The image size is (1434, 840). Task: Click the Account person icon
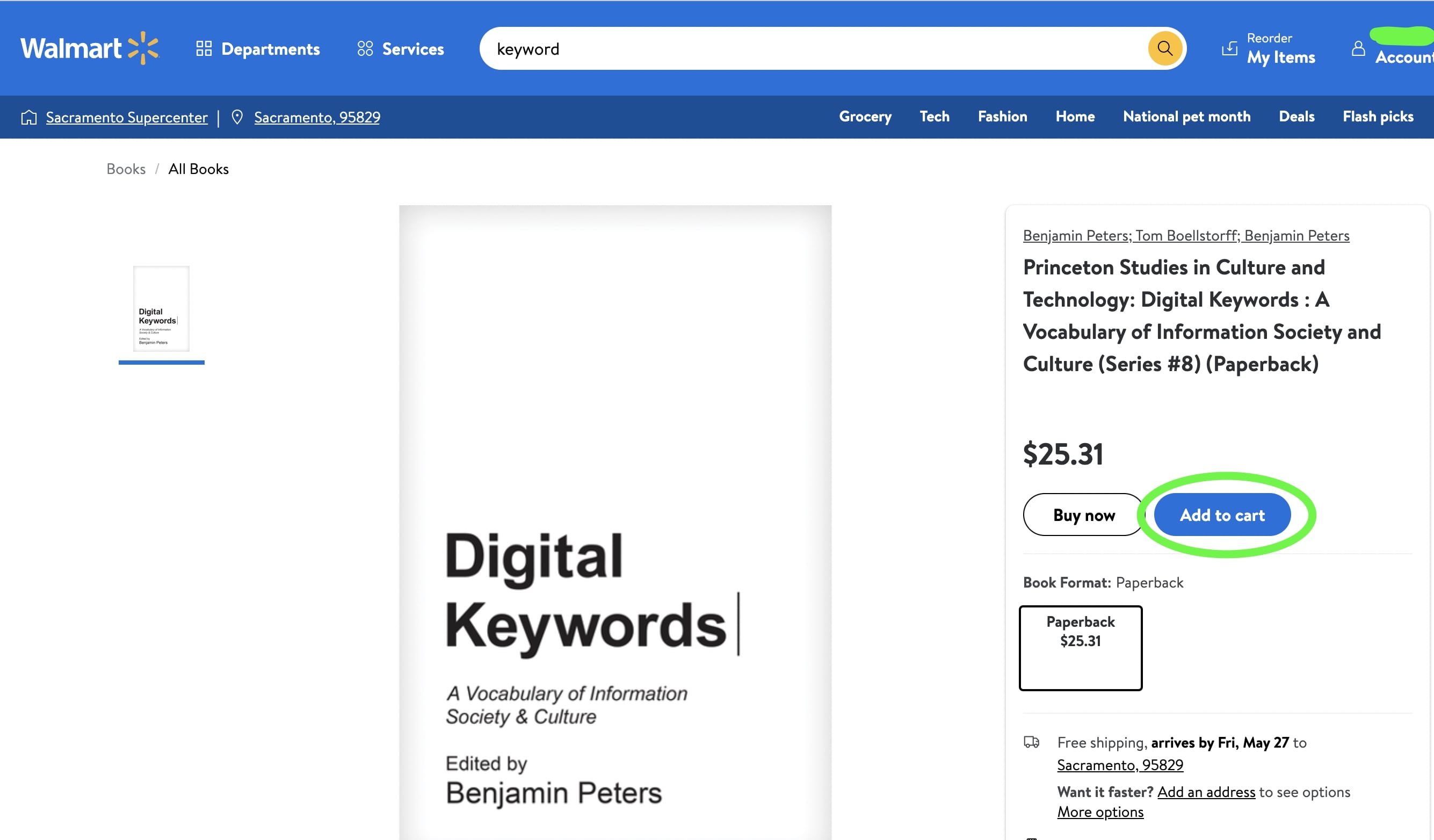pyautogui.click(x=1358, y=48)
